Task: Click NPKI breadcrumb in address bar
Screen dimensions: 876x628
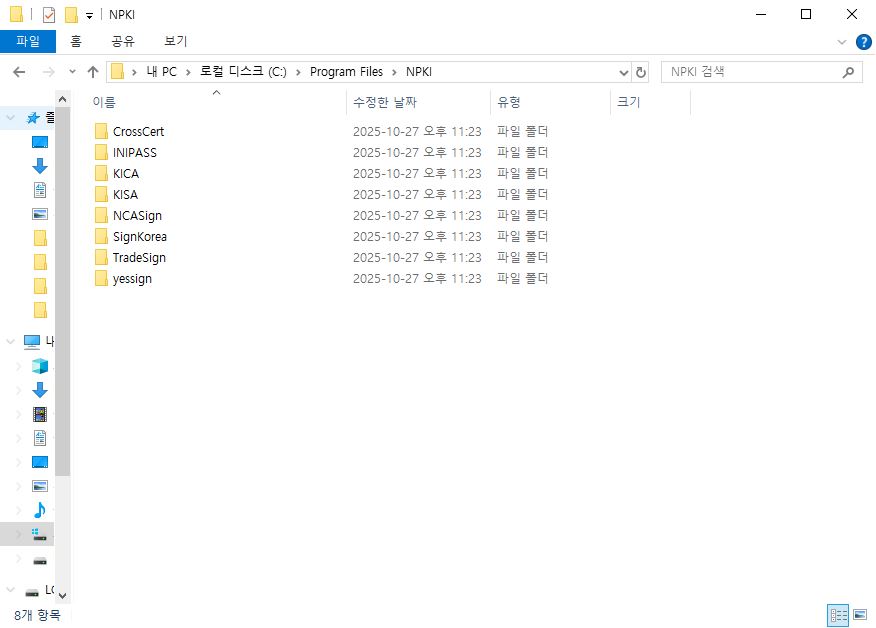Action: 419,72
